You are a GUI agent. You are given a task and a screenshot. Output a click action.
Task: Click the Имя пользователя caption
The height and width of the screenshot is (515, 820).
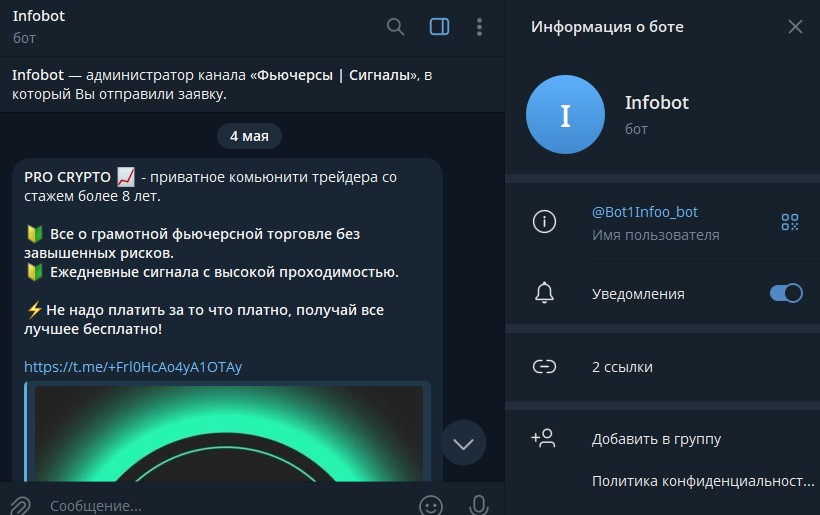[656, 235]
